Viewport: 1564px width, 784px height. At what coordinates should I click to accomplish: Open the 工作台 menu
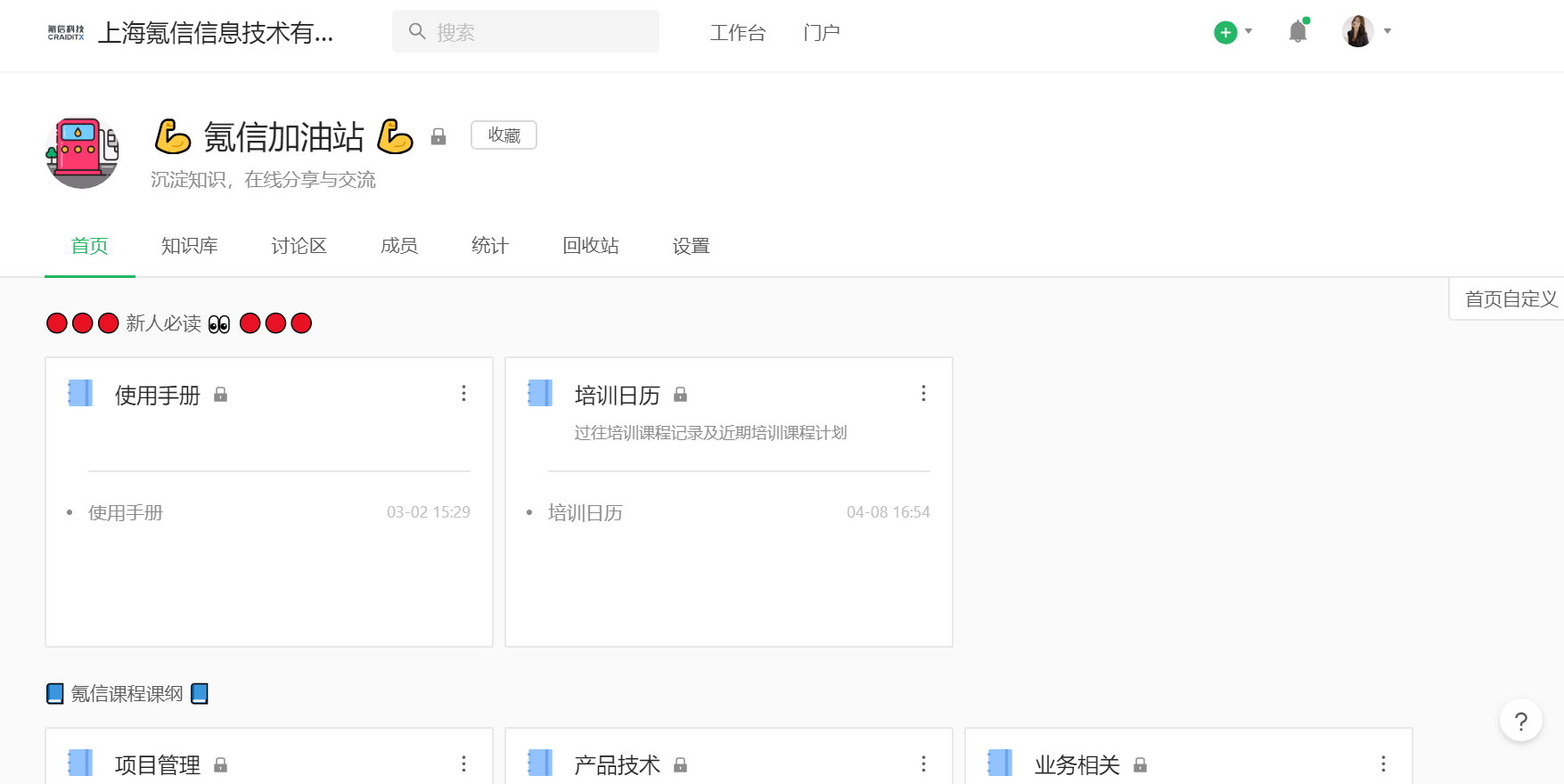tap(738, 33)
